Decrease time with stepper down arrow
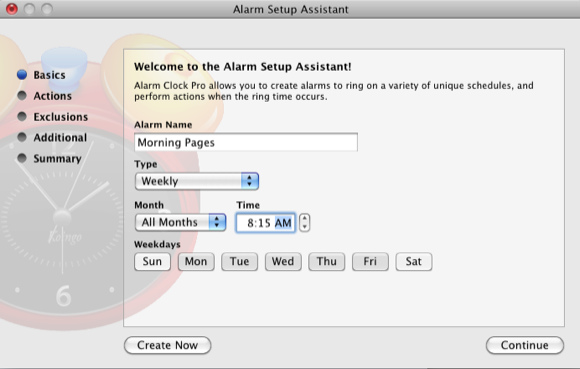Viewport: 580px width, 369px height. 304,227
